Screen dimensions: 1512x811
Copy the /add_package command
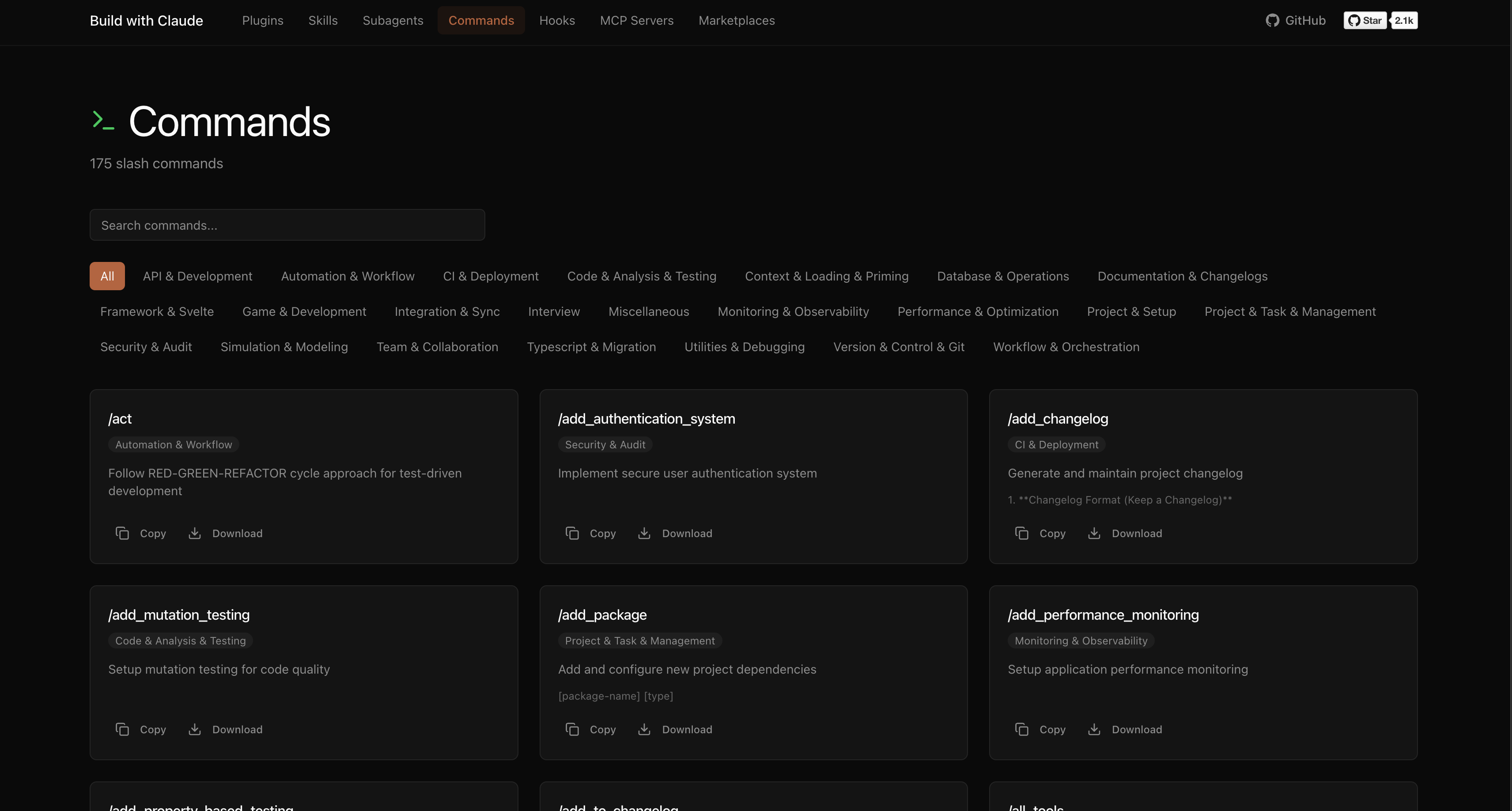[591, 729]
